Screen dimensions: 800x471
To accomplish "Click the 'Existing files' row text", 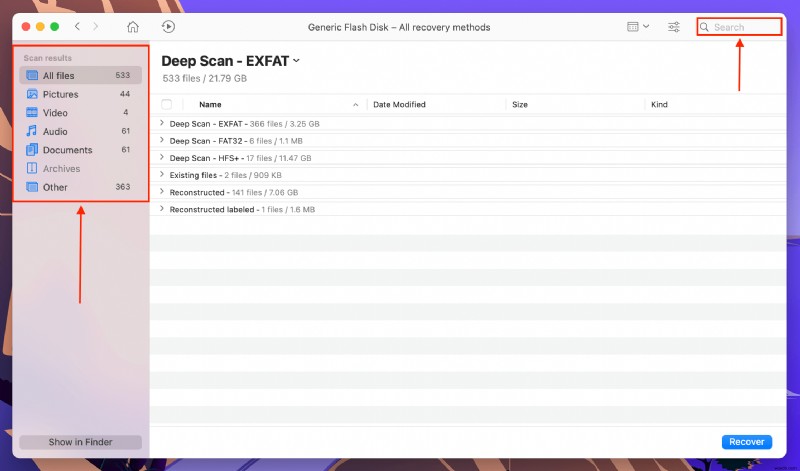I will coord(226,175).
